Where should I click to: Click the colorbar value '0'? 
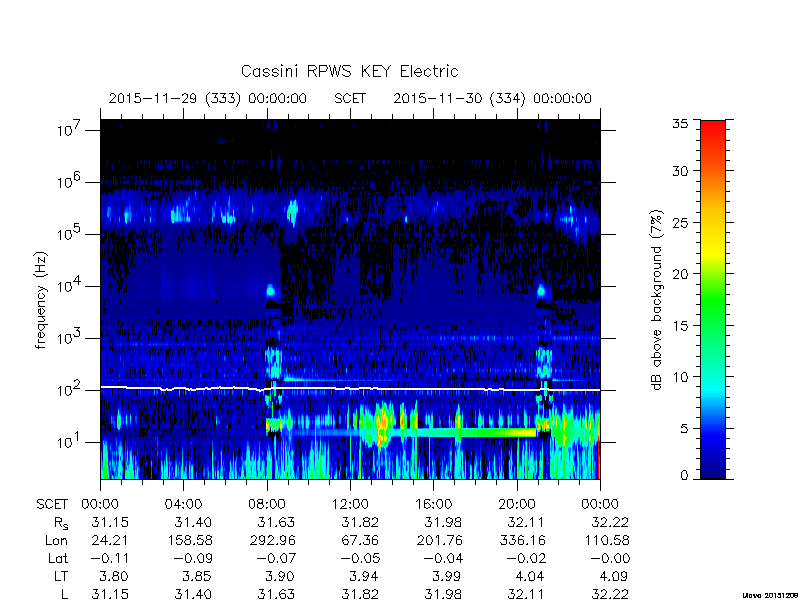click(x=684, y=475)
